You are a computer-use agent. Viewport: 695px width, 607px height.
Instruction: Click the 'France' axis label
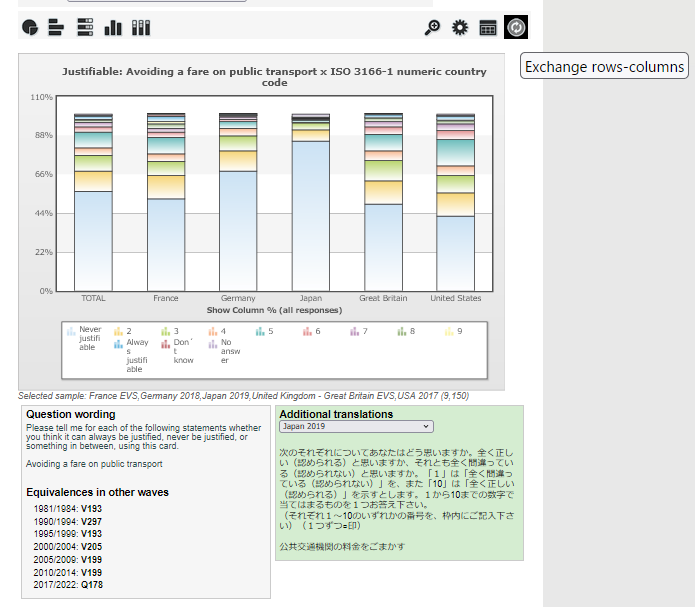point(166,298)
